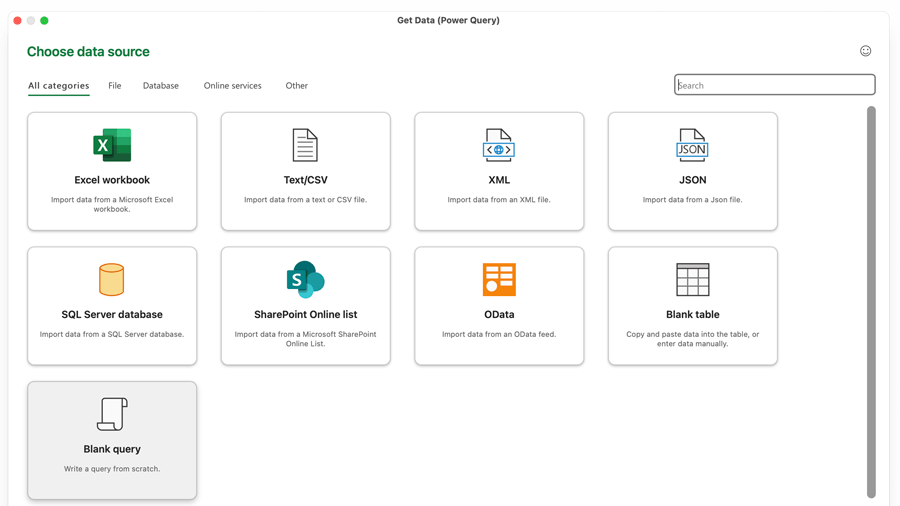Switch to the All categories tab
The width and height of the screenshot is (900, 506).
tap(59, 85)
